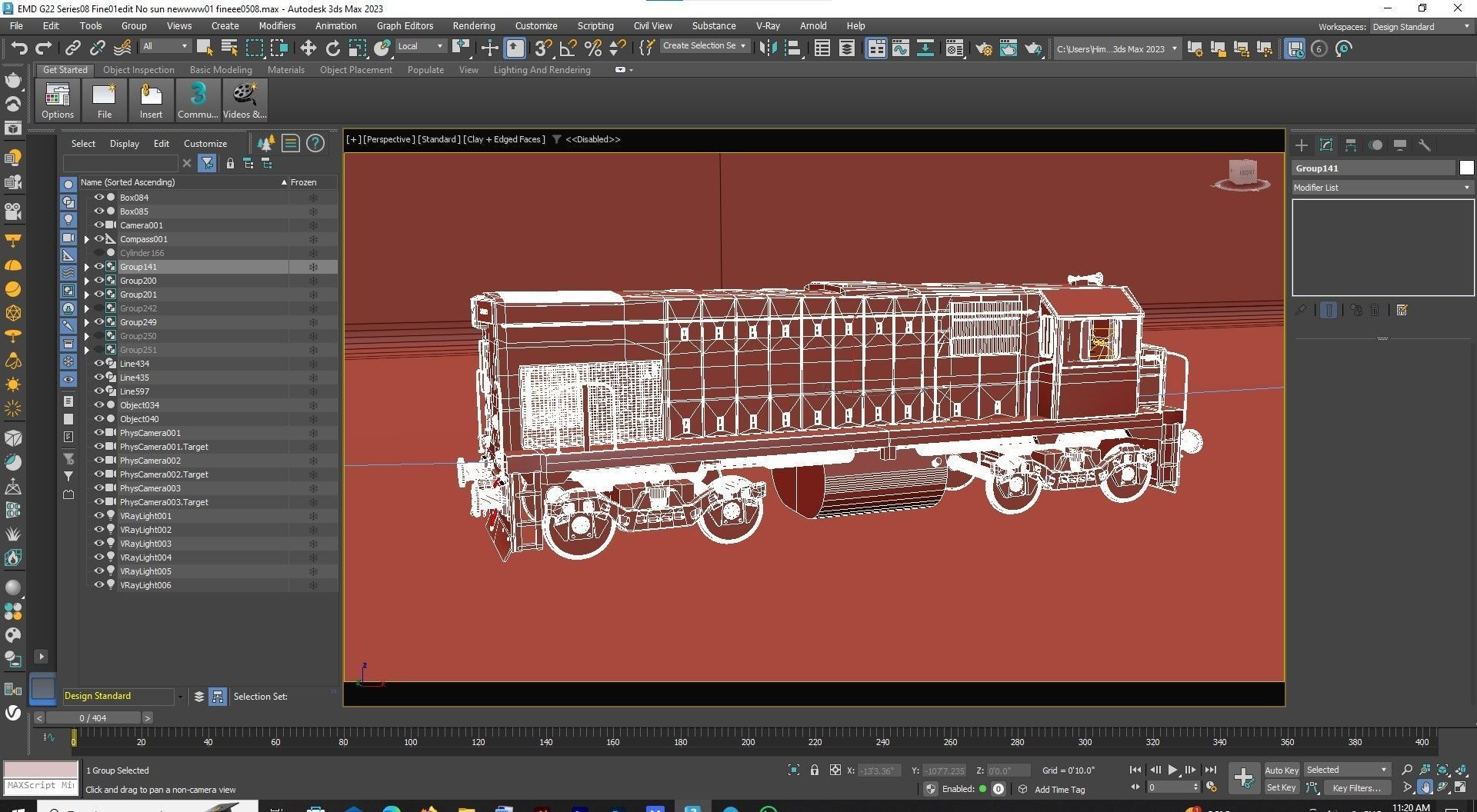Click the Mirror tool icon
This screenshot has width=1477, height=812.
[767, 48]
